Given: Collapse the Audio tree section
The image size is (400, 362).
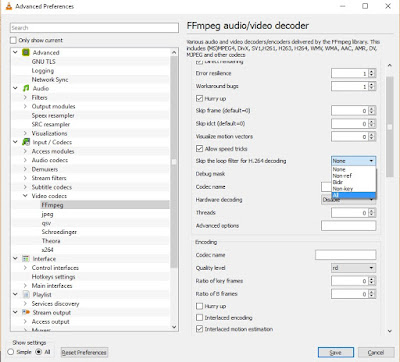Looking at the screenshot, I should [15, 88].
